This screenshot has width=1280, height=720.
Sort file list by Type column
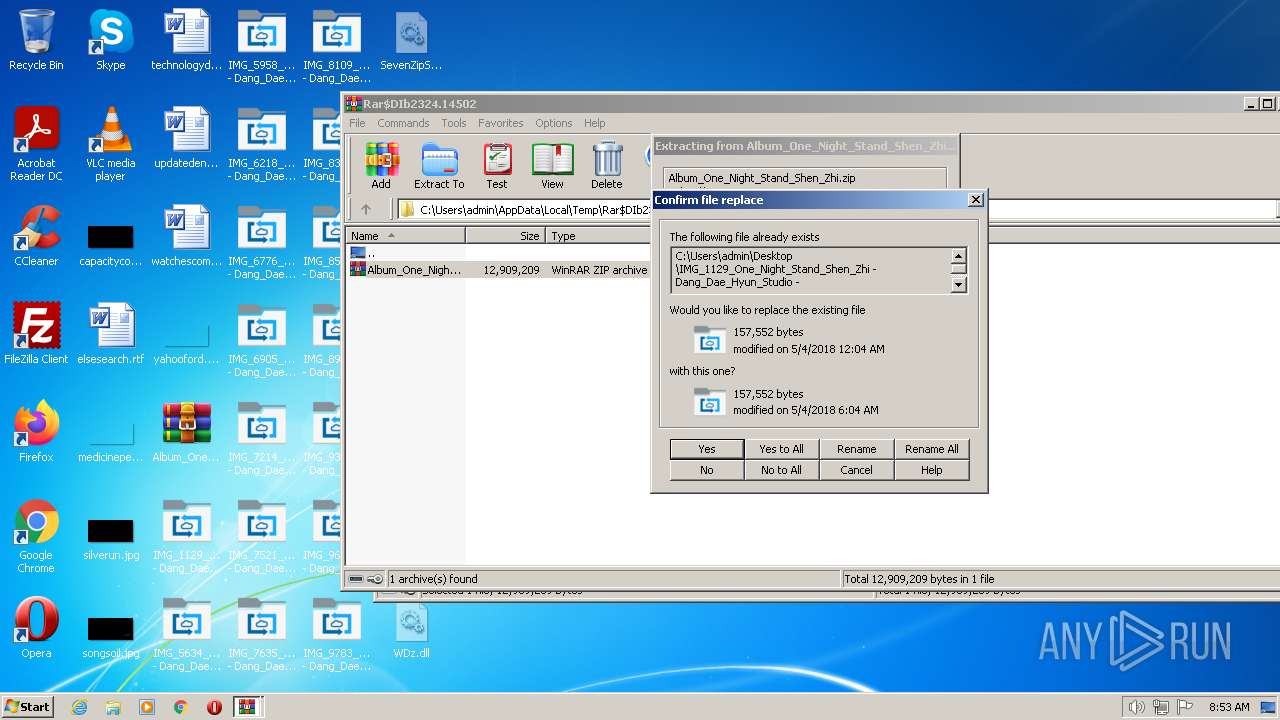pyautogui.click(x=598, y=236)
